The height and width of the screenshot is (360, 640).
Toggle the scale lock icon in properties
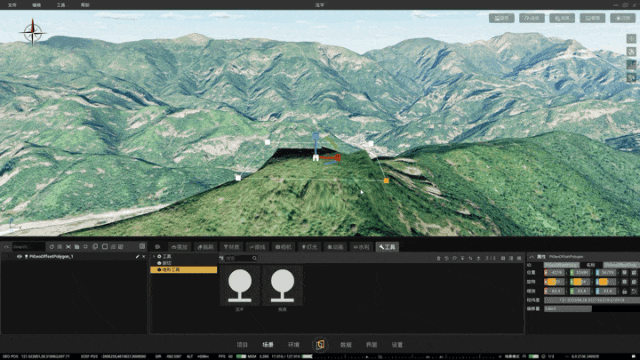pyautogui.click(x=624, y=291)
